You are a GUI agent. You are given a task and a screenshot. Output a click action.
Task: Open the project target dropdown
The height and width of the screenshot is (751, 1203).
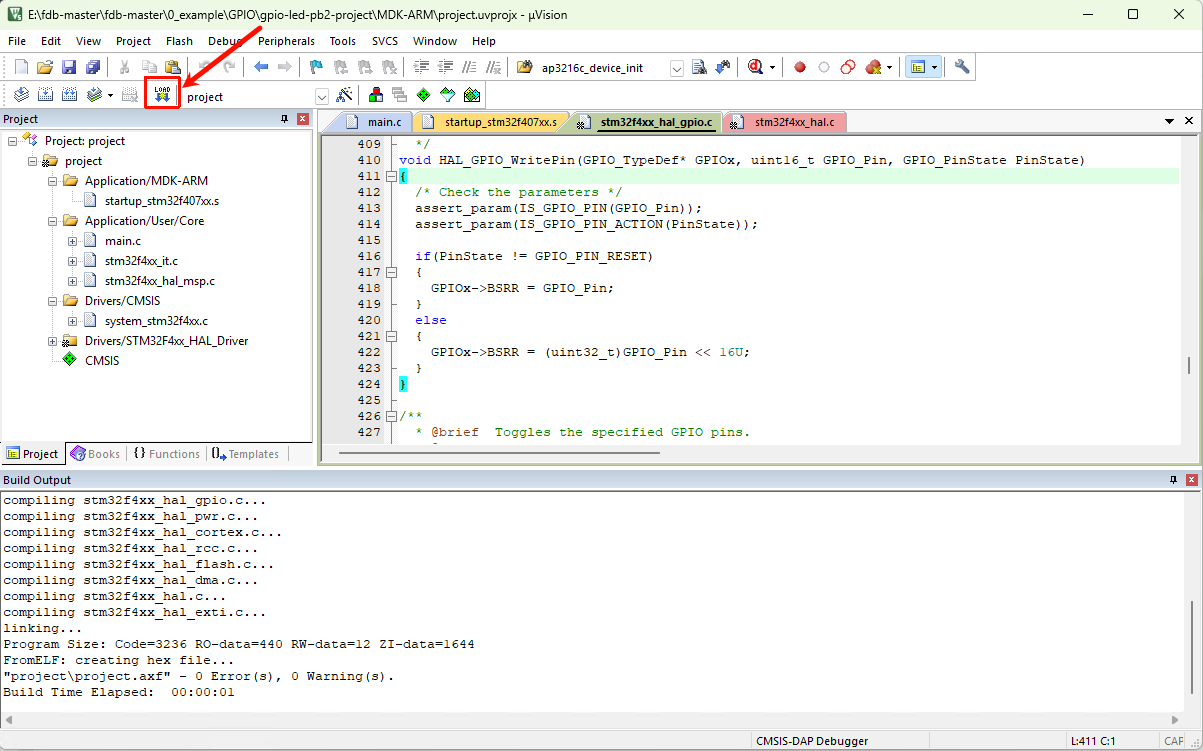click(x=322, y=97)
